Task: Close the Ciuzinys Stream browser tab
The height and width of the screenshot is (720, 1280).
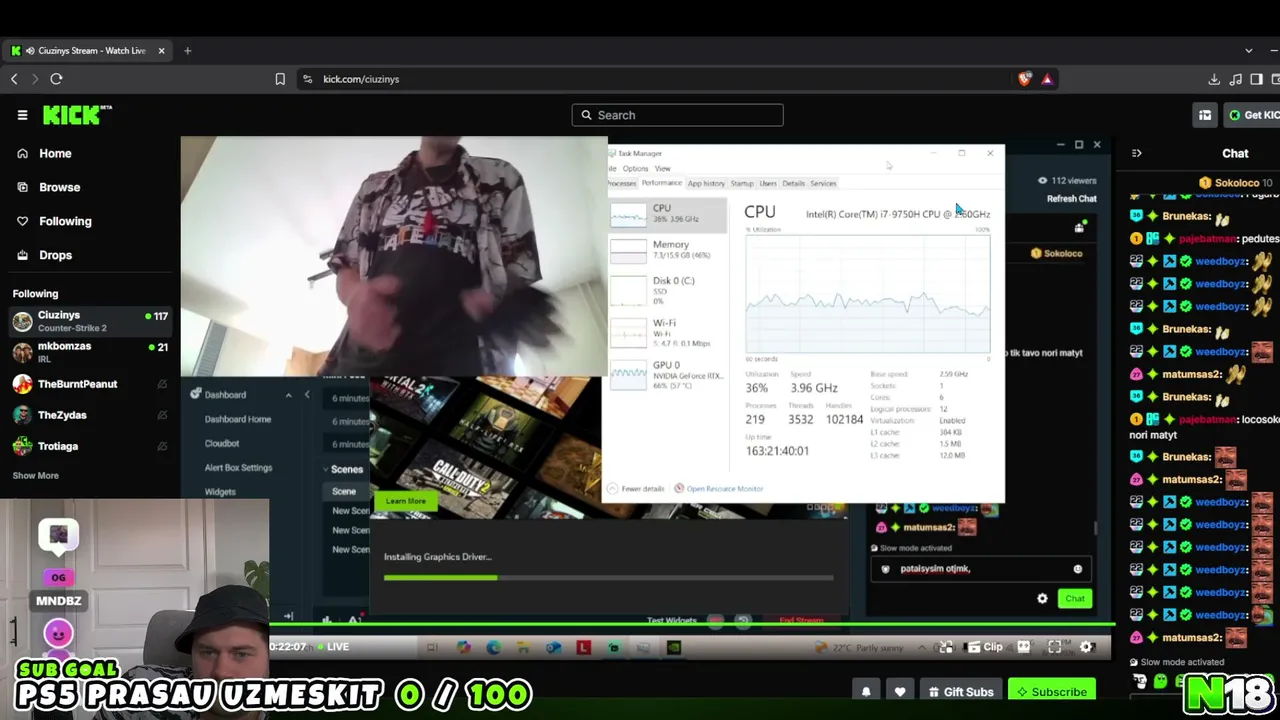Action: point(161,50)
